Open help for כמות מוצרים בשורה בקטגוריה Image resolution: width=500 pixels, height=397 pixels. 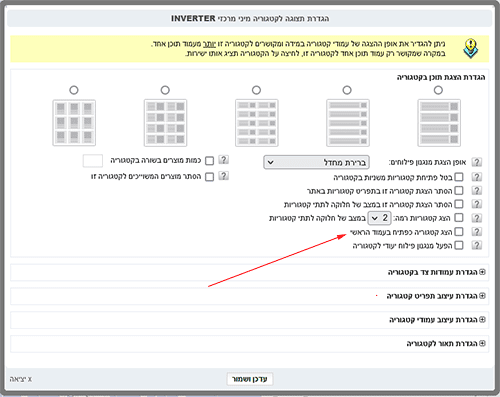coord(223,160)
